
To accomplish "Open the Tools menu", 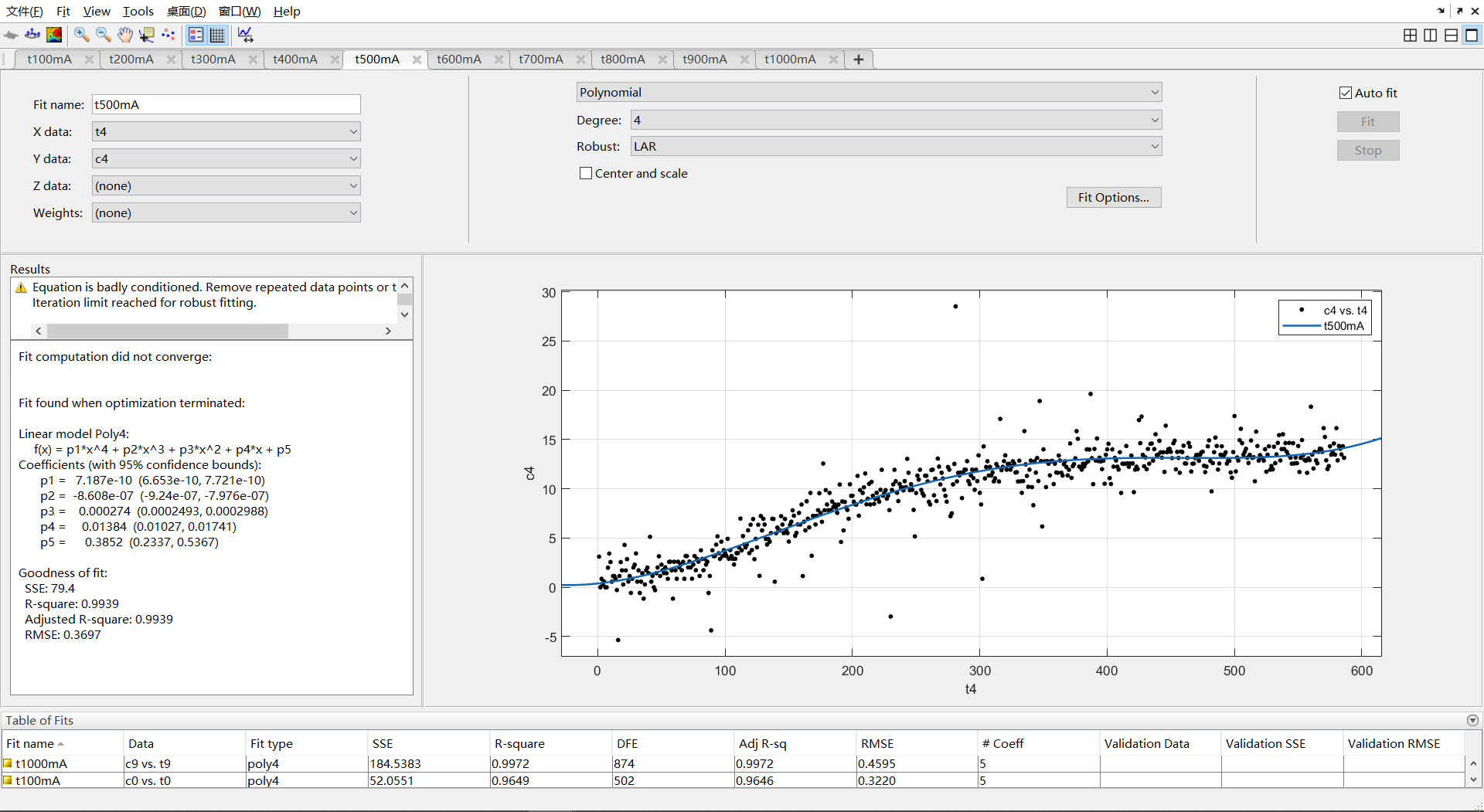I will coord(138,11).
